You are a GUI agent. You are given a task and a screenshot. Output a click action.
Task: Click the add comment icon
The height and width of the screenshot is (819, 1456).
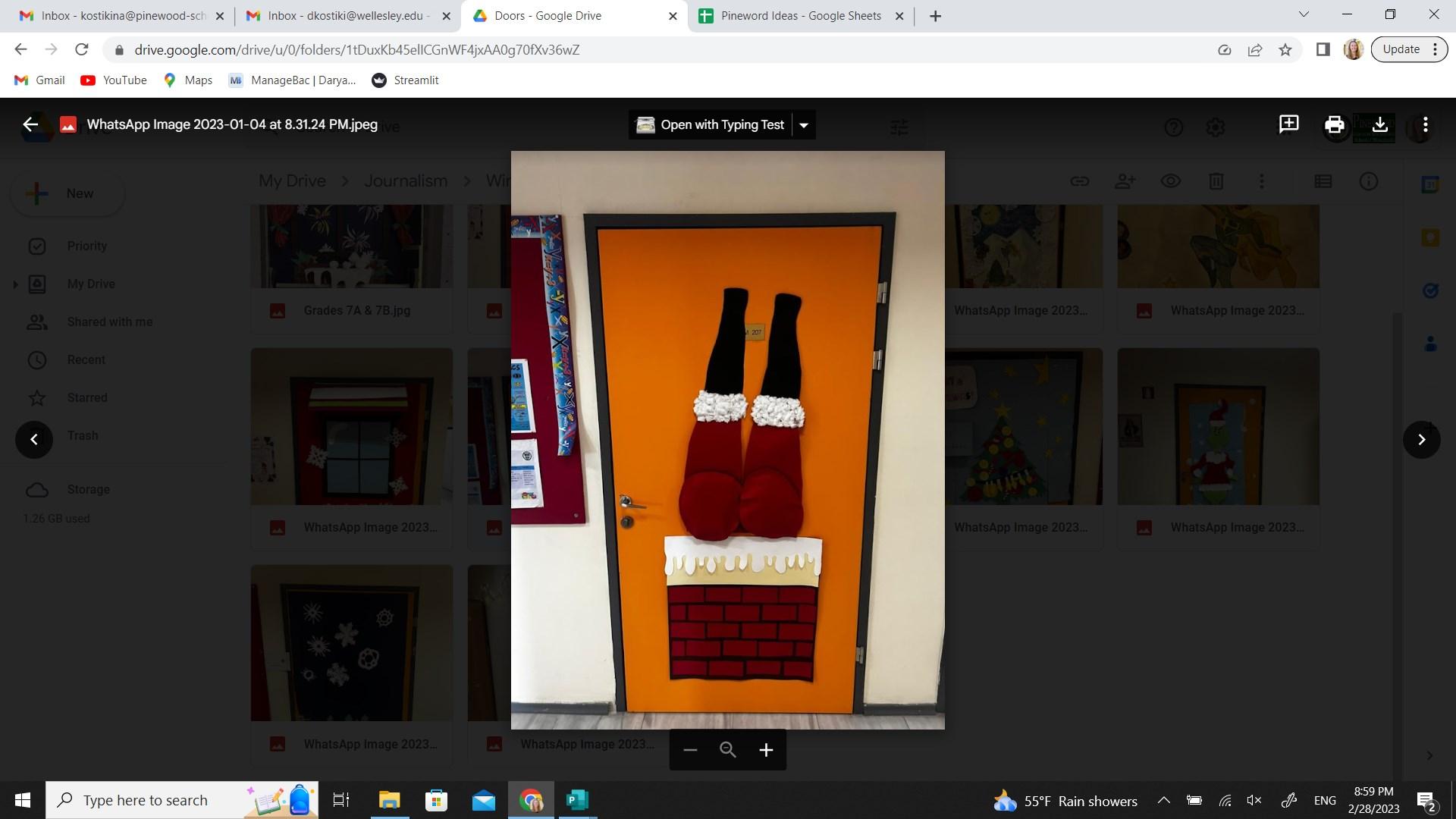1288,124
